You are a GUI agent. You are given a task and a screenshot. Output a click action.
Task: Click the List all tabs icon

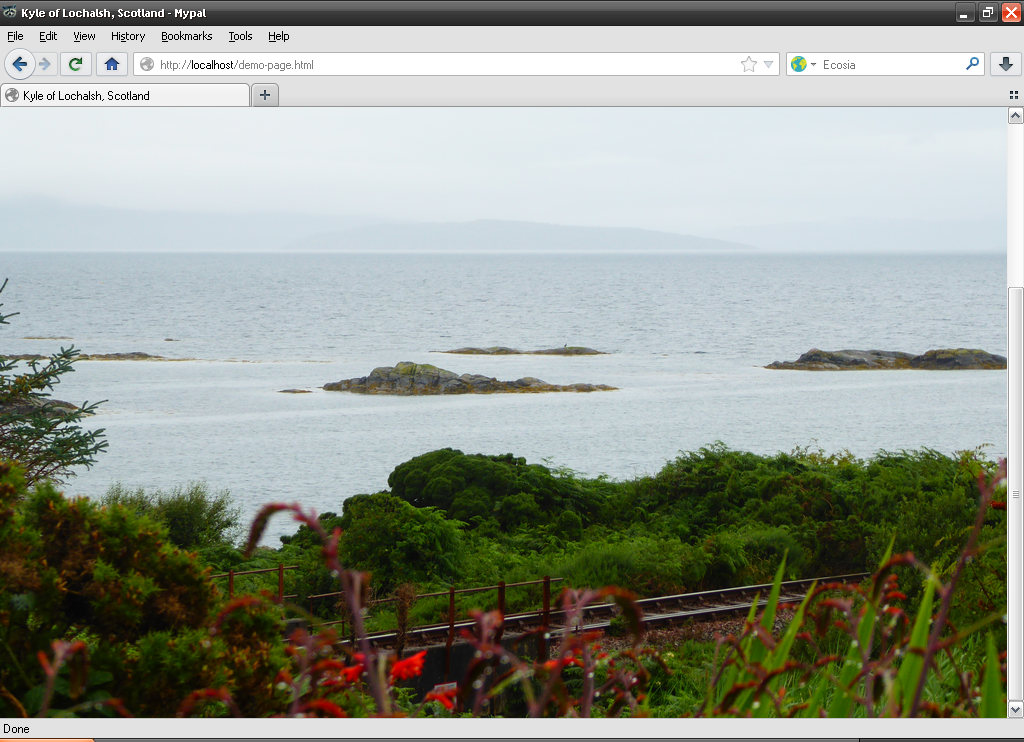click(1013, 95)
